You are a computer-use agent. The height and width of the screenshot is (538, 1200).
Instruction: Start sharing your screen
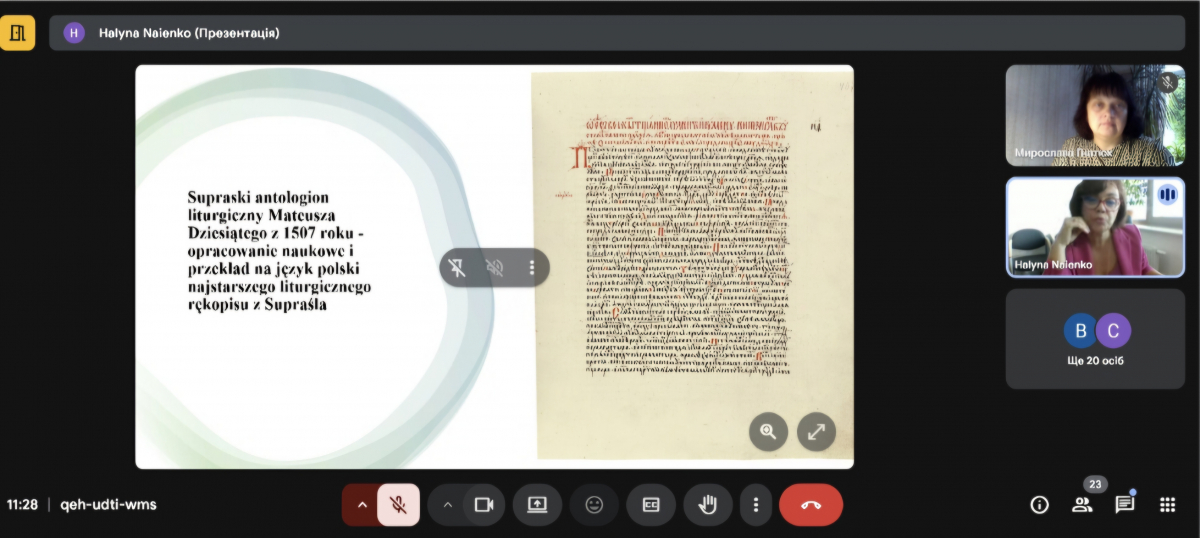tap(537, 505)
